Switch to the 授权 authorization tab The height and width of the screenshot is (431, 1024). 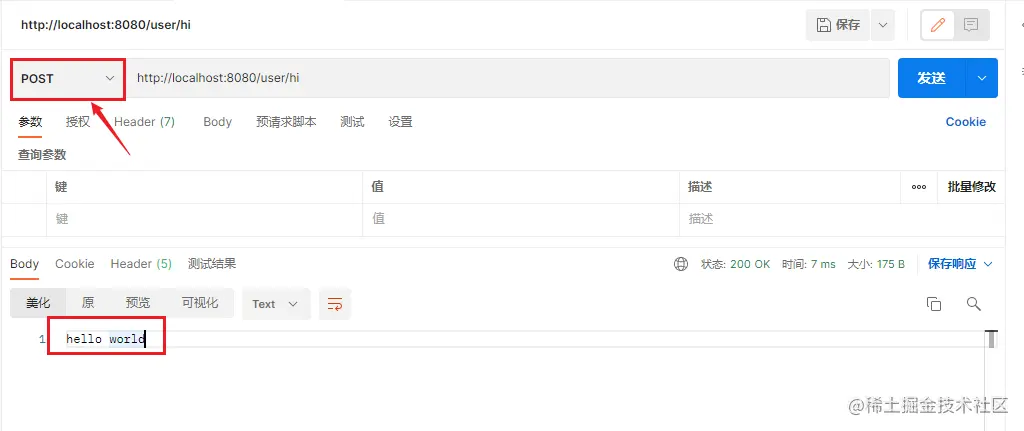[78, 122]
